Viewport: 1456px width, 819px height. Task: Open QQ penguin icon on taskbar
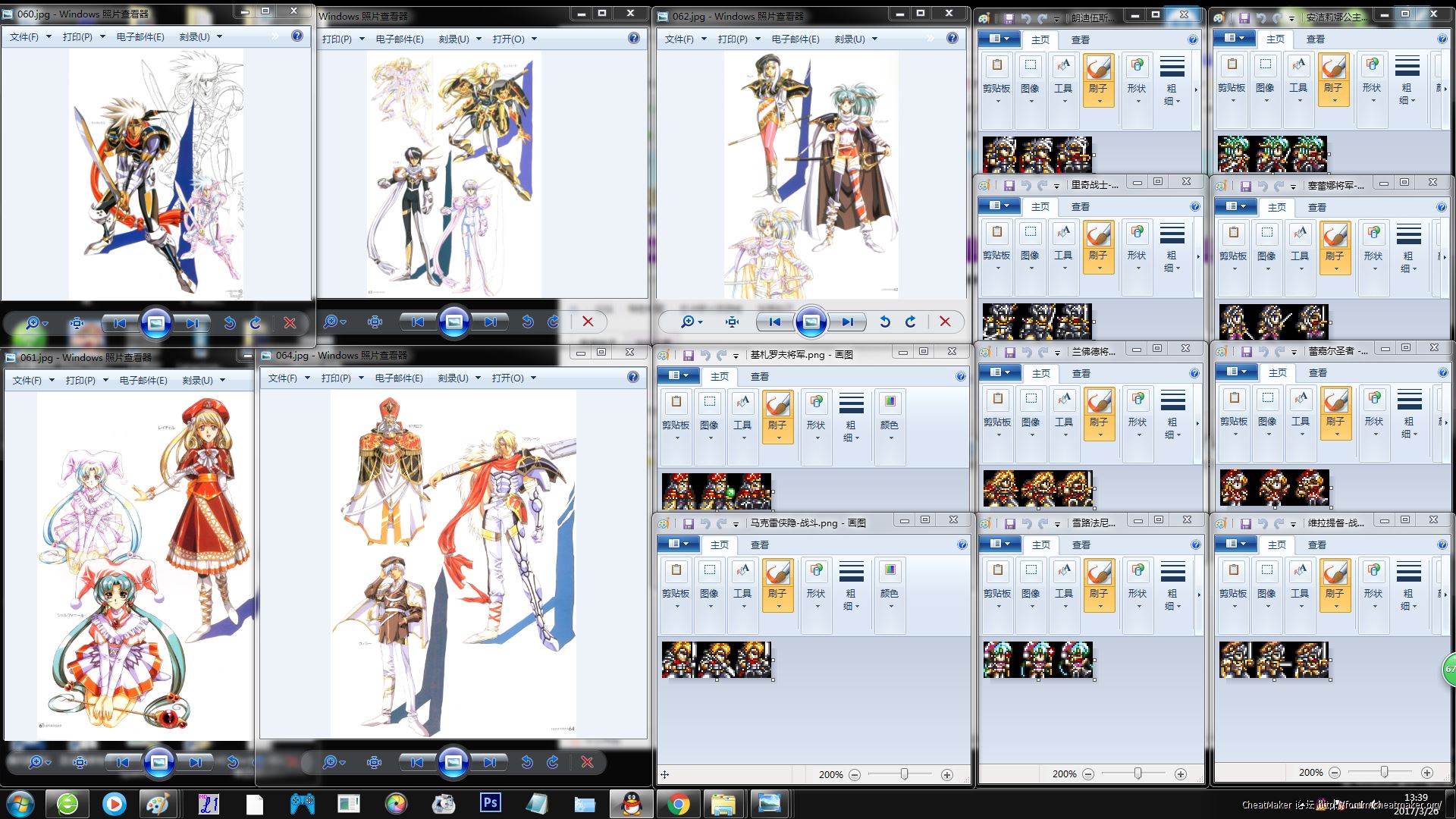(631, 804)
